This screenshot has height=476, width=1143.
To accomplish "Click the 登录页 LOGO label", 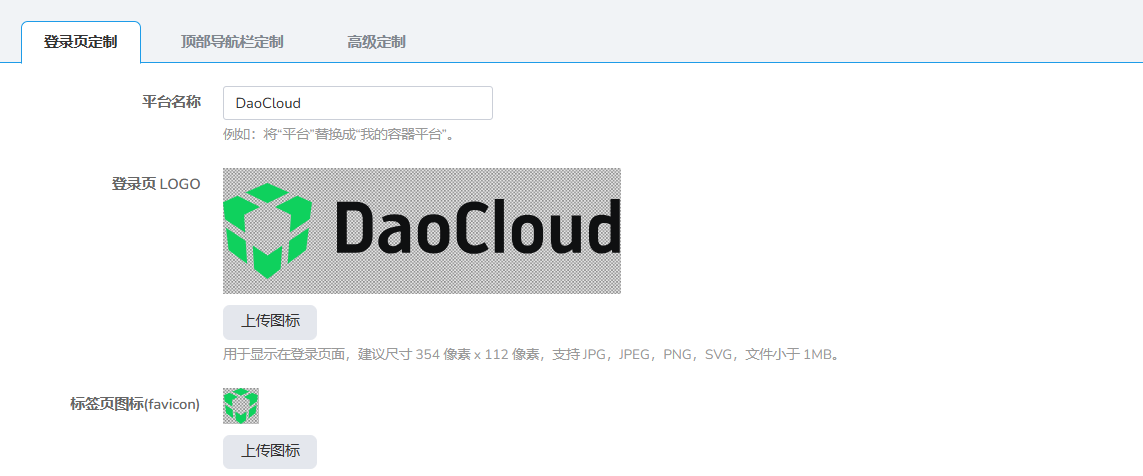I will (156, 184).
